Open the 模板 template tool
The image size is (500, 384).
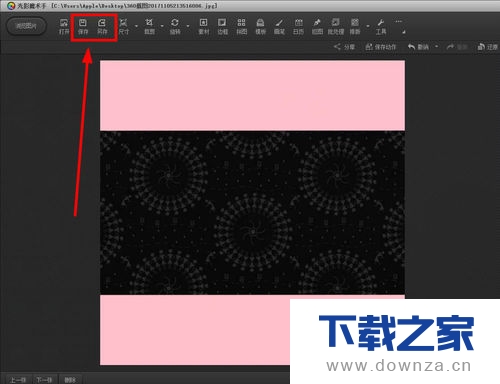[x=260, y=27]
